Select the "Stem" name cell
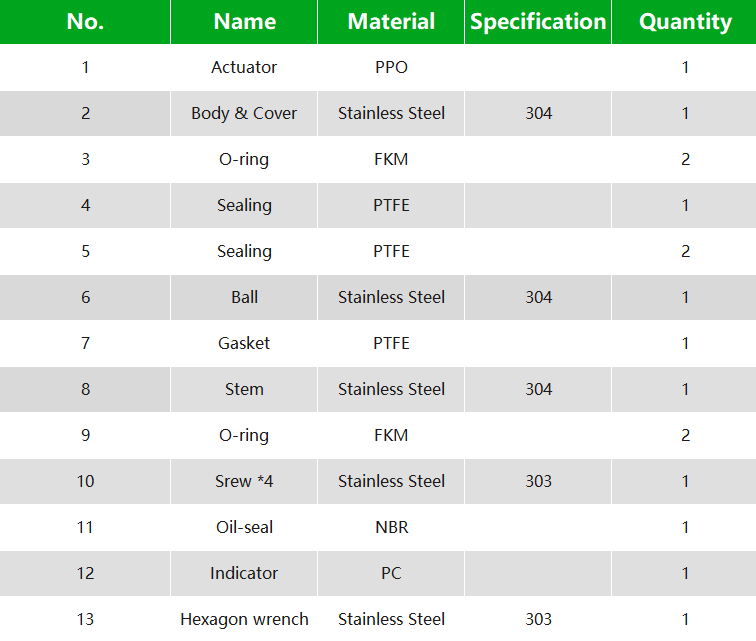Viewport: 756px width, 641px height. [244, 390]
